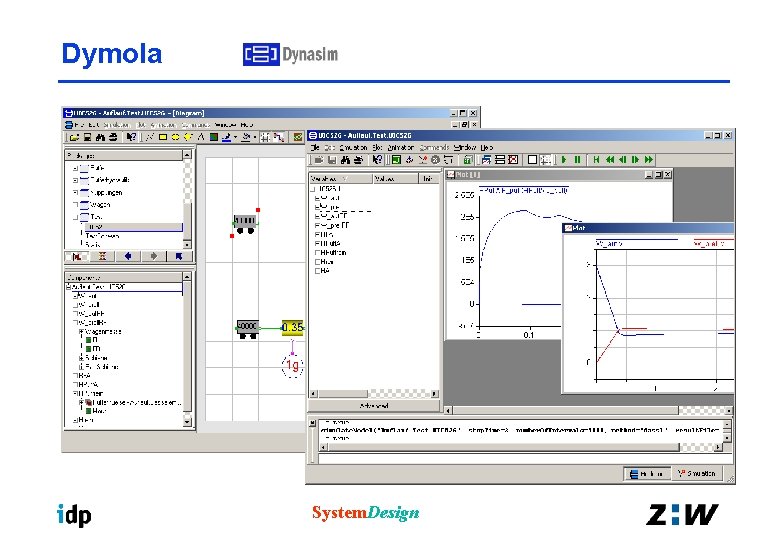The width and height of the screenshot is (780, 540).
Task: Select the yellow 0.35 block in diagram
Action: tap(292, 327)
